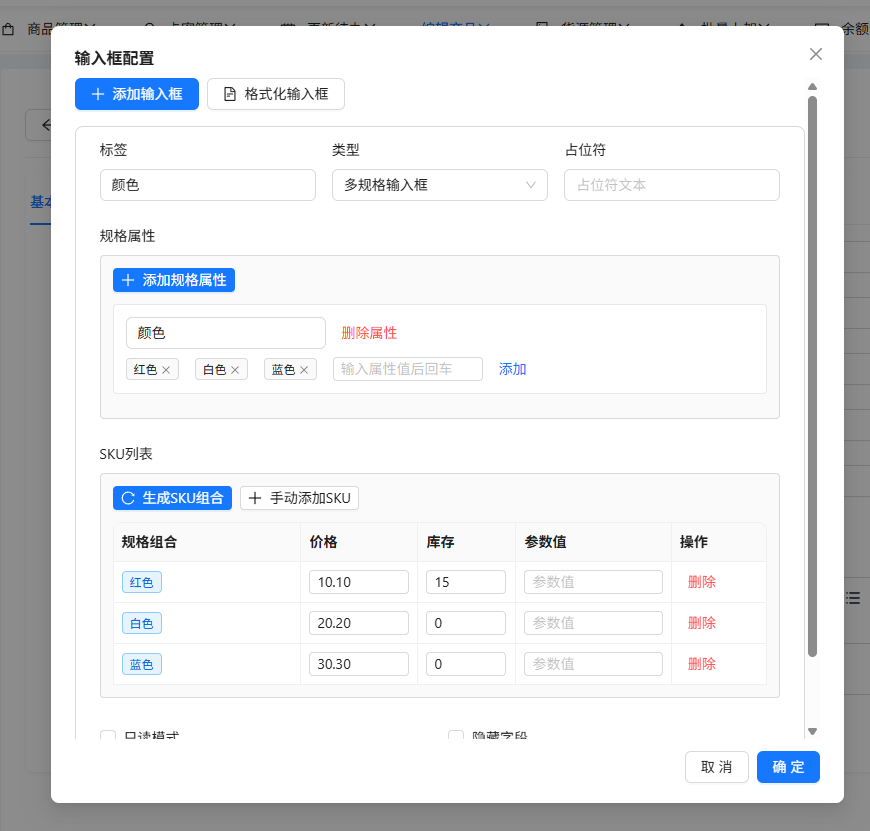Viewport: 870px width, 831px height.
Task: Tick the 隐藏字段 checkbox
Action: pos(456,737)
